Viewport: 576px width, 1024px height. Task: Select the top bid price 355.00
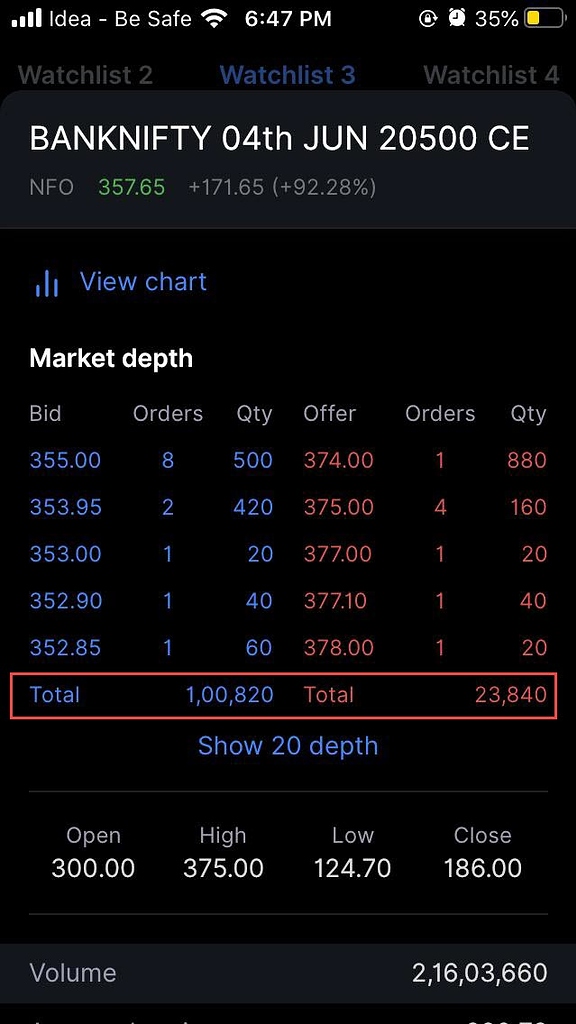(65, 460)
